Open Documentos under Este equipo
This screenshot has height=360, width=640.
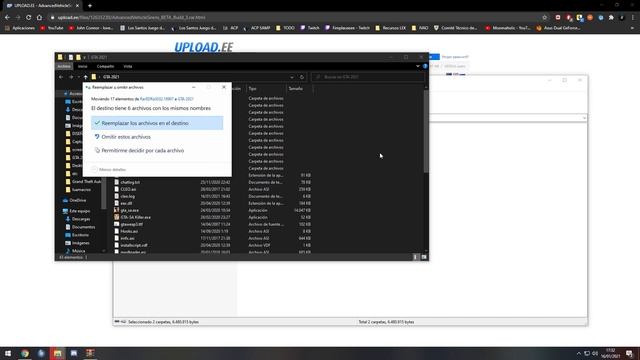coord(83,227)
